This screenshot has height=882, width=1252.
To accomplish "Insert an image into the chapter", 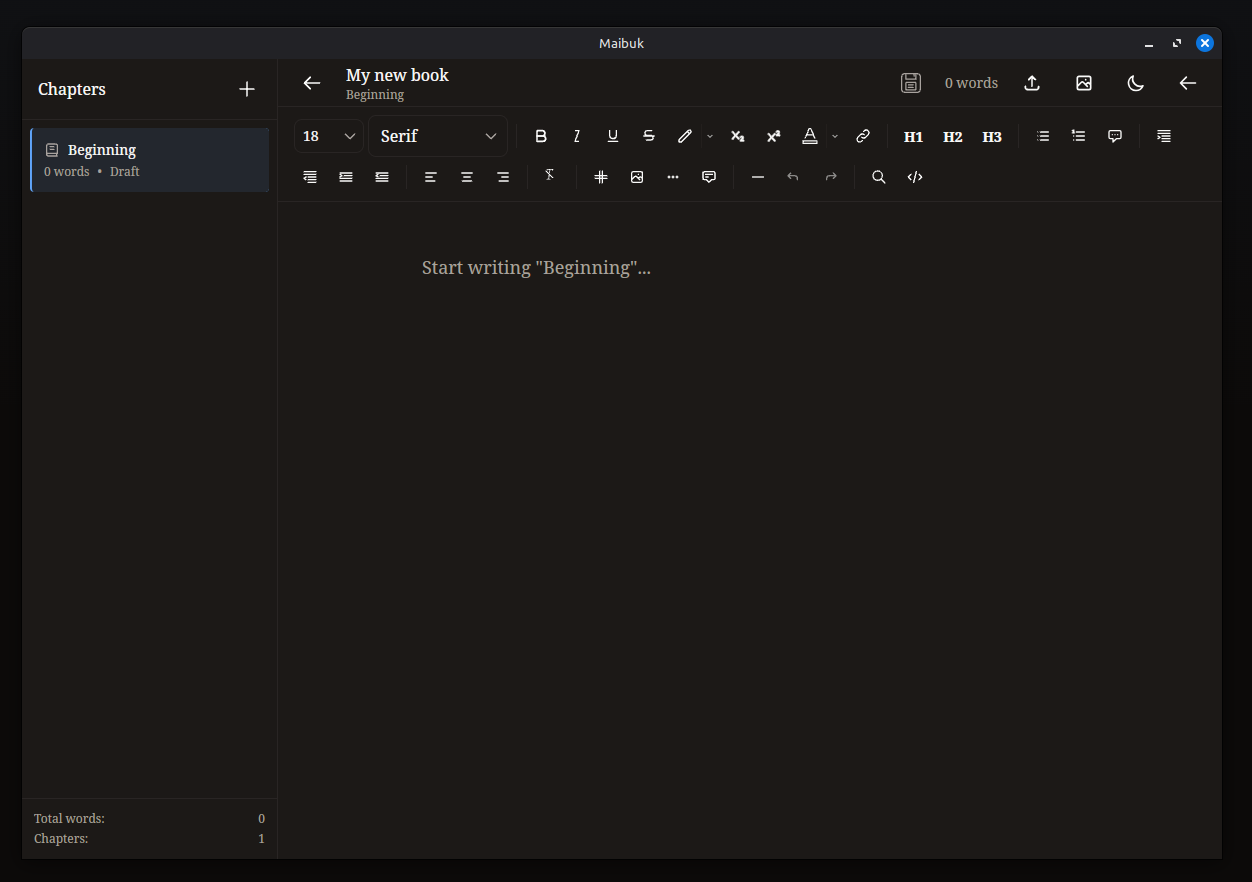I will coord(637,177).
